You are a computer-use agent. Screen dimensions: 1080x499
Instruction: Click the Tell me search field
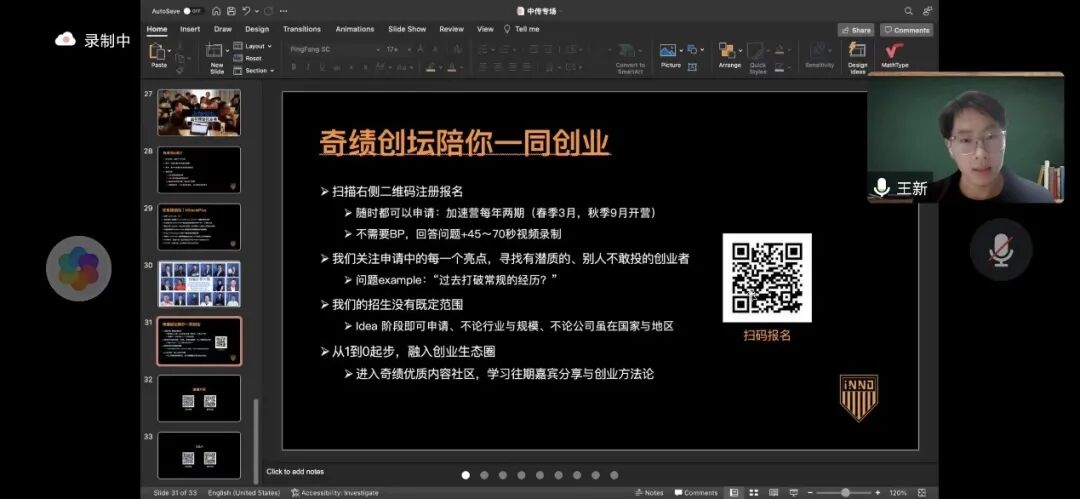click(x=522, y=29)
